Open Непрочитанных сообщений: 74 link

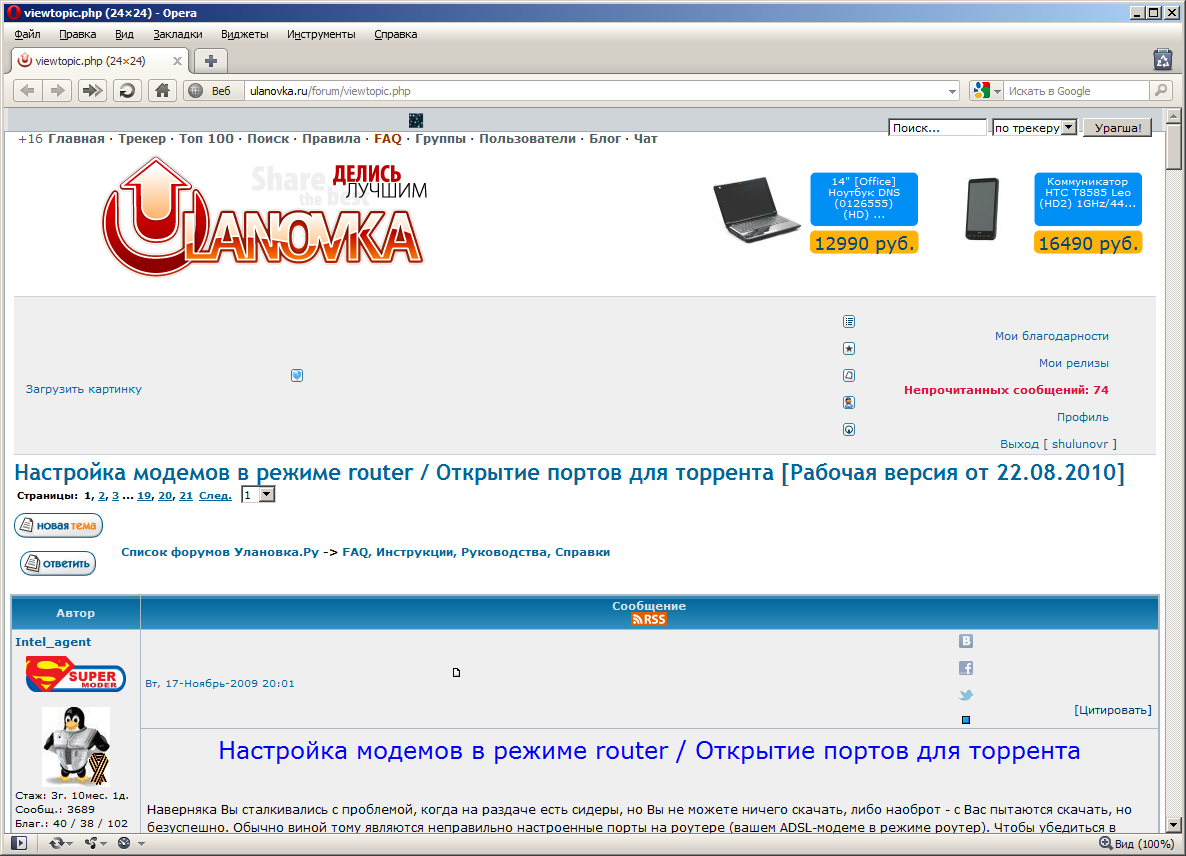coord(1006,389)
